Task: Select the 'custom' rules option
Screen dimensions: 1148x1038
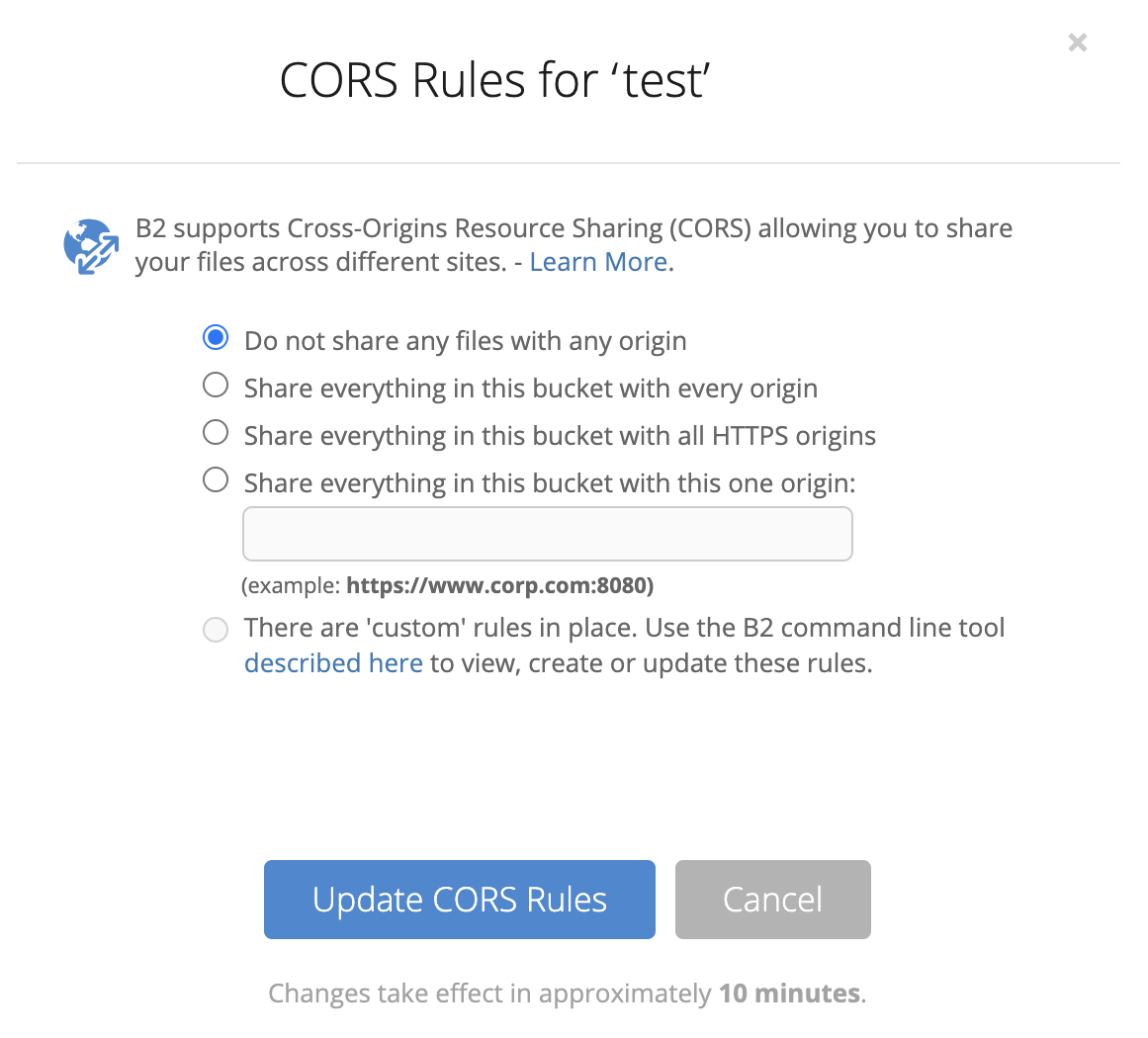Action: (216, 630)
